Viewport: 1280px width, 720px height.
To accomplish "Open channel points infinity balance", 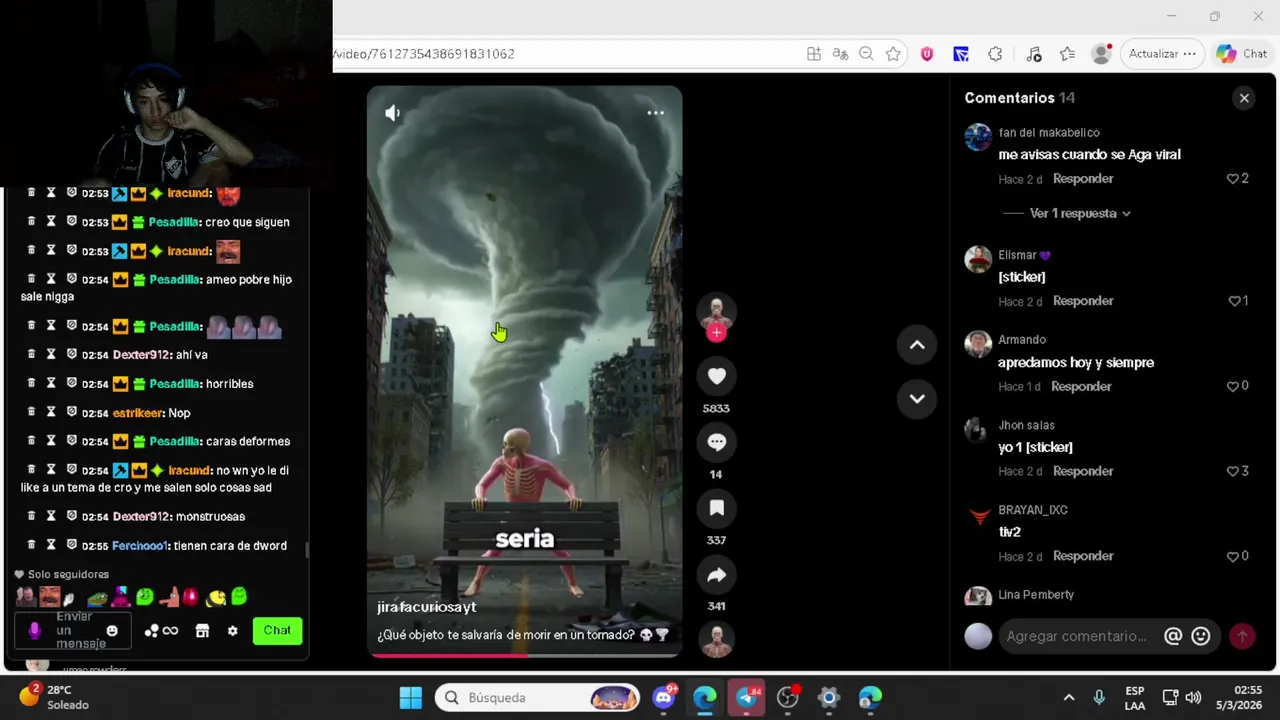I will tap(161, 631).
